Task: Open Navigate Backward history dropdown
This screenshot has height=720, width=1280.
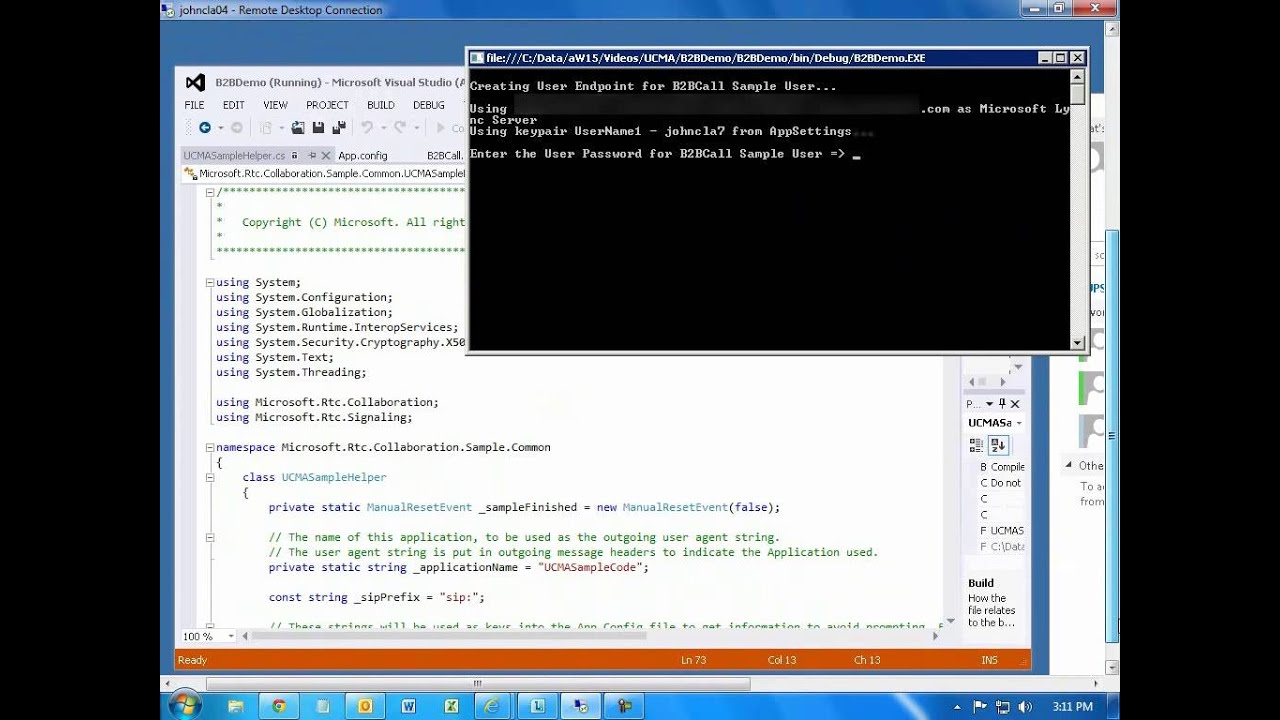Action: (x=219, y=128)
